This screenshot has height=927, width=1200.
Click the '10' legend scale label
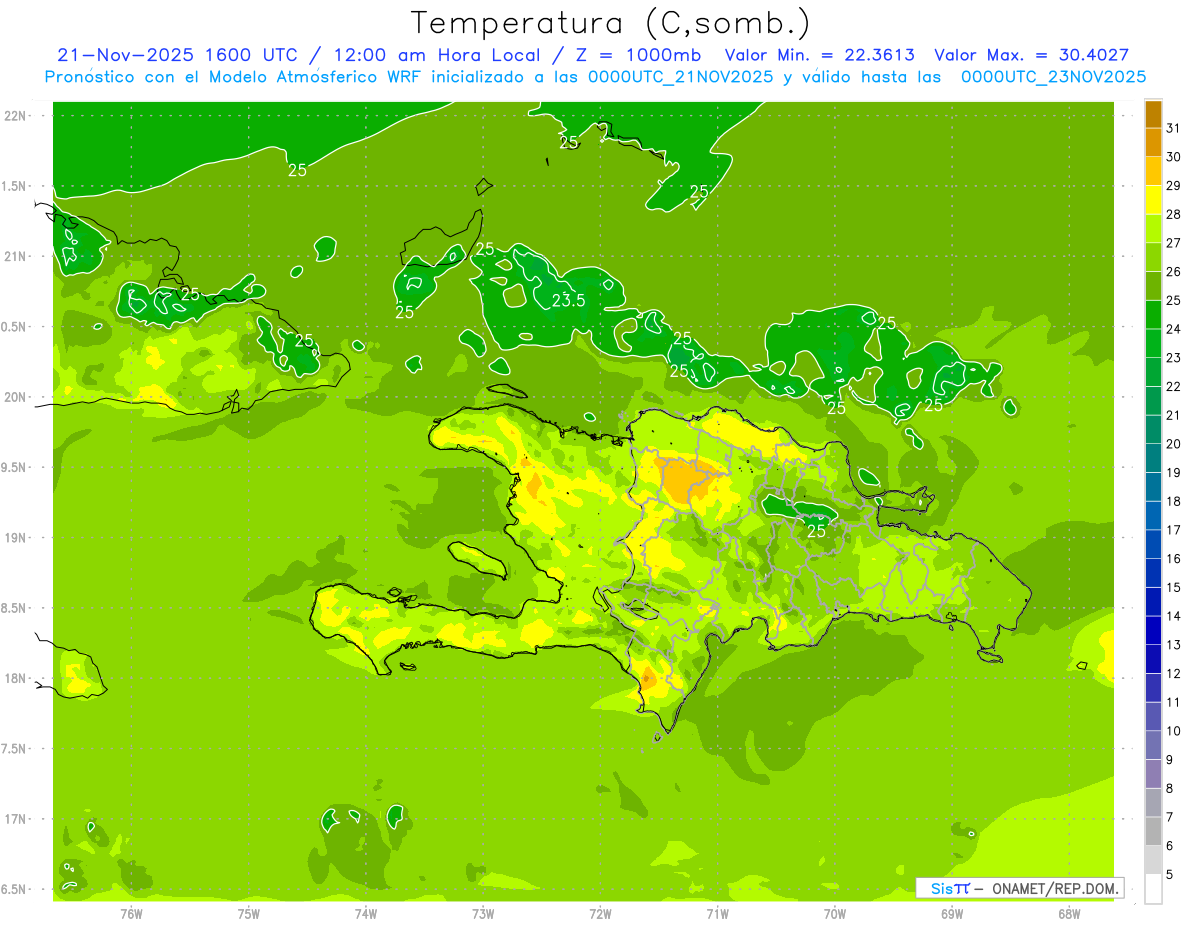tap(1174, 731)
